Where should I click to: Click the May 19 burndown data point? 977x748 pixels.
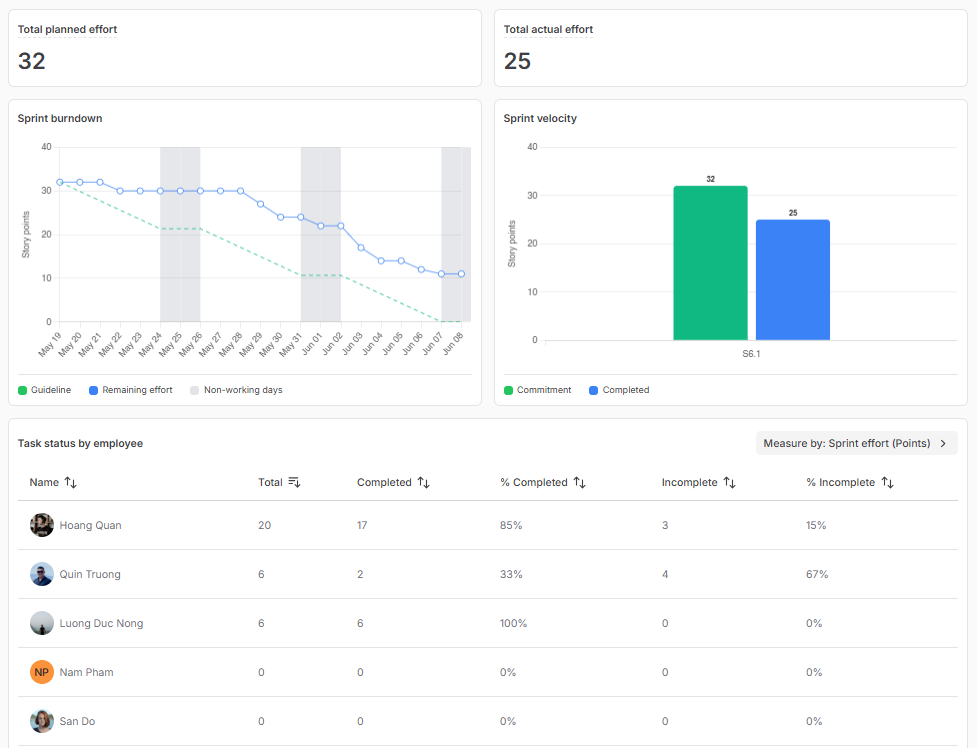(x=60, y=182)
